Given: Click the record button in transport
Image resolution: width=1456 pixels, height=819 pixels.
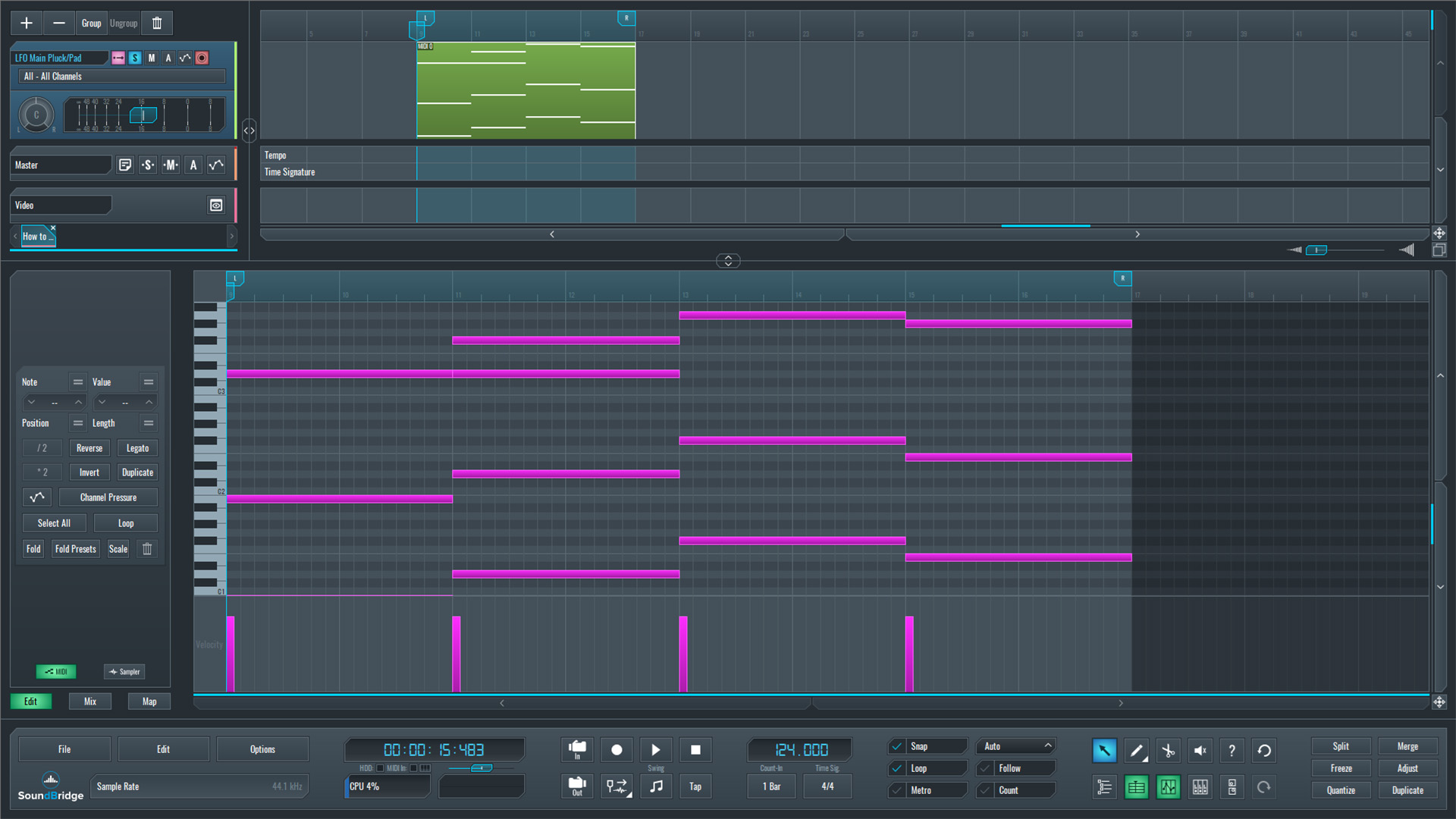Looking at the screenshot, I should [x=617, y=749].
